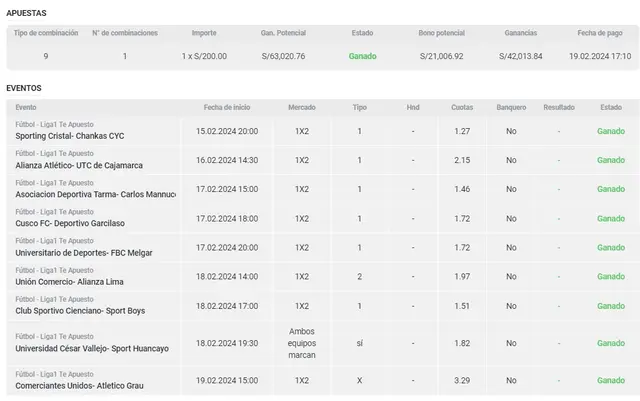
Task: Click the Cuotas column header
Action: 462,107
